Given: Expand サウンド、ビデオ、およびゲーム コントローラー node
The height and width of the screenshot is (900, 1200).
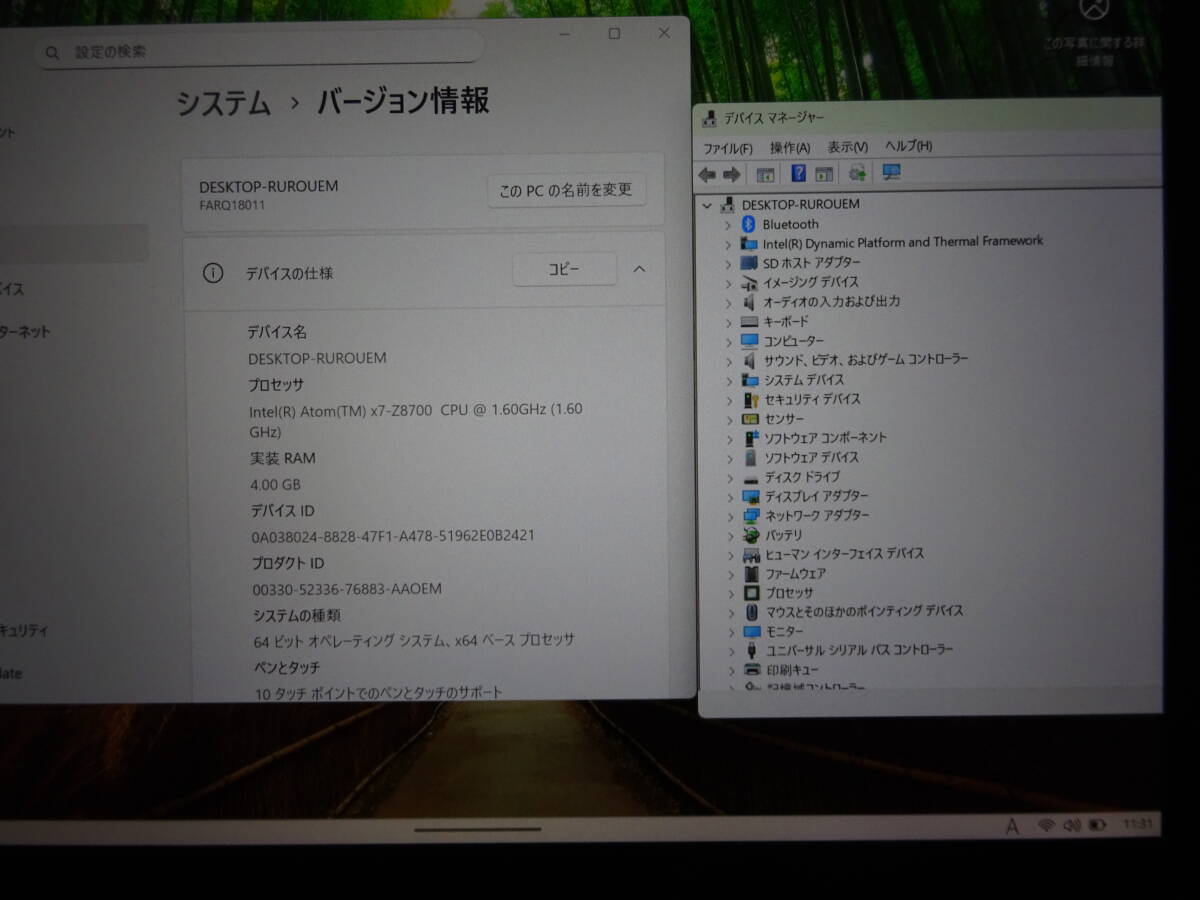Looking at the screenshot, I should [x=729, y=360].
